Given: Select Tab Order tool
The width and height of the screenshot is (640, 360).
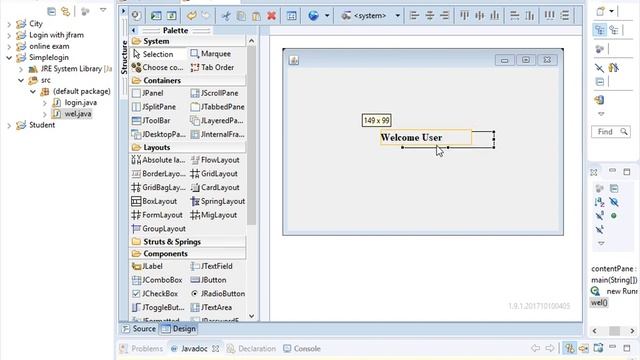Looking at the screenshot, I should pyautogui.click(x=212, y=67).
